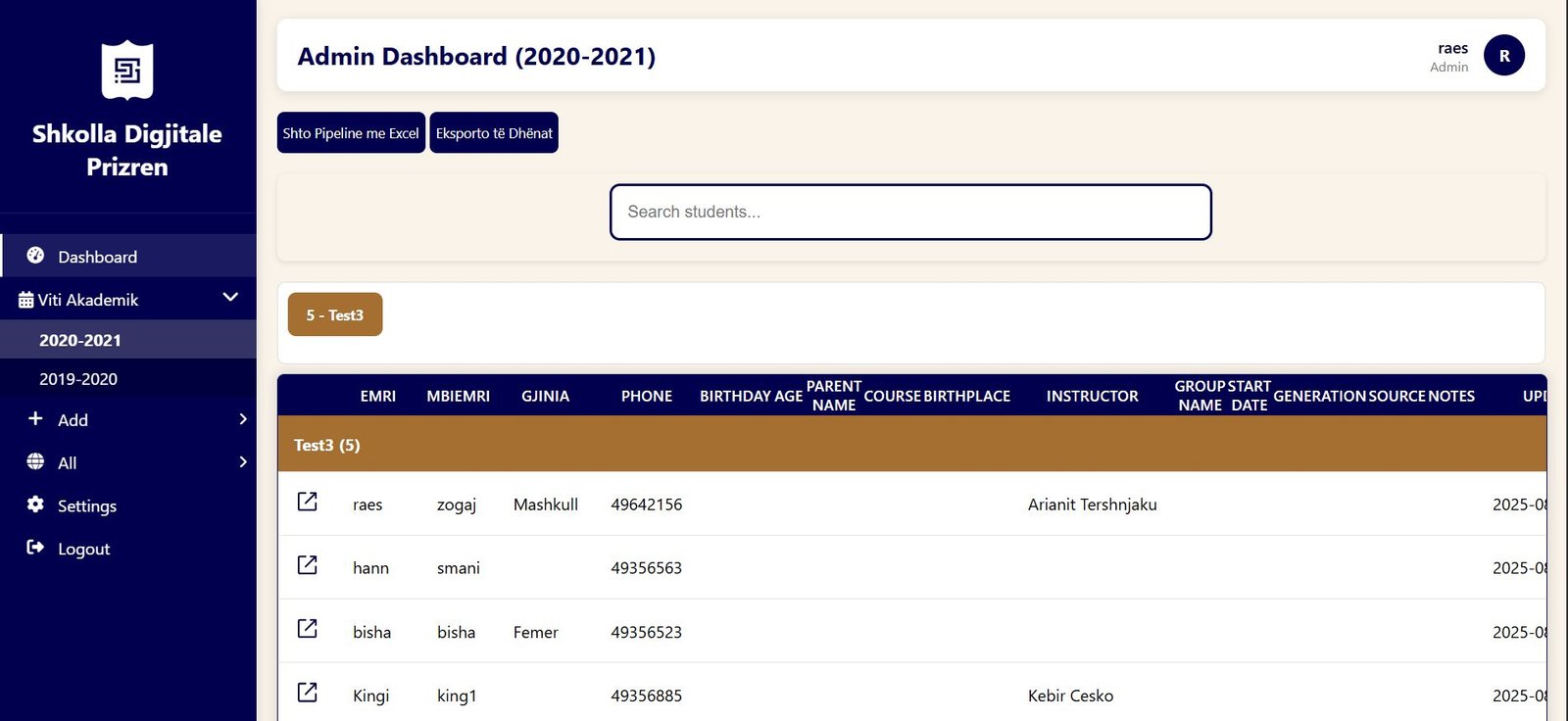Click the raes Admin user label
1568x721 pixels.
point(1449,57)
